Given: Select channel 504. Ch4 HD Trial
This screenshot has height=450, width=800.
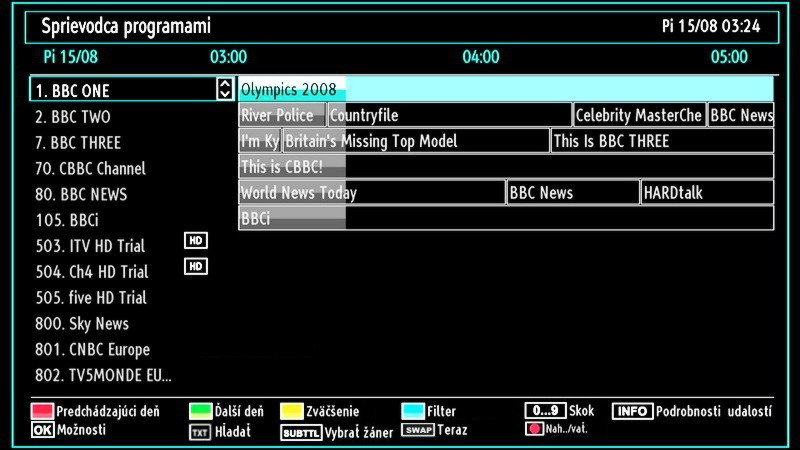Looking at the screenshot, I should (x=92, y=272).
